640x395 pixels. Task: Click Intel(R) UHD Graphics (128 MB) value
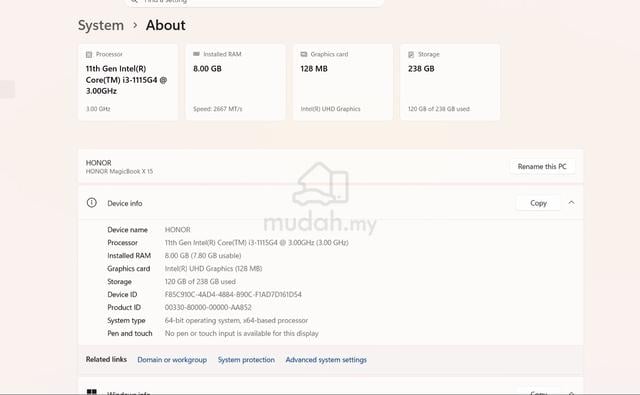[x=213, y=269]
